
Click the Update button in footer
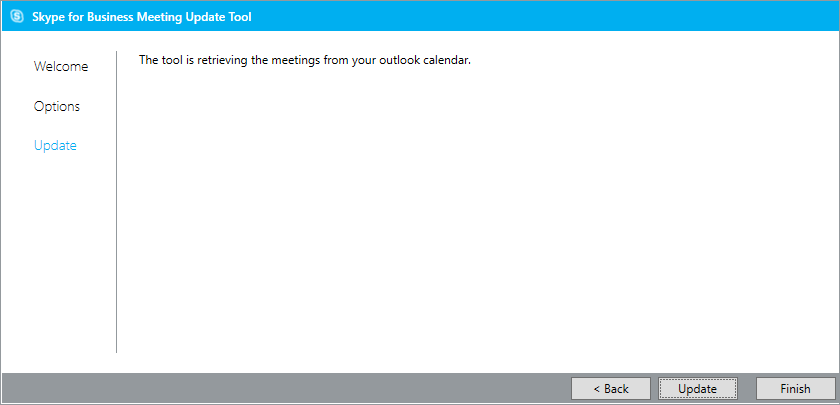tap(697, 388)
